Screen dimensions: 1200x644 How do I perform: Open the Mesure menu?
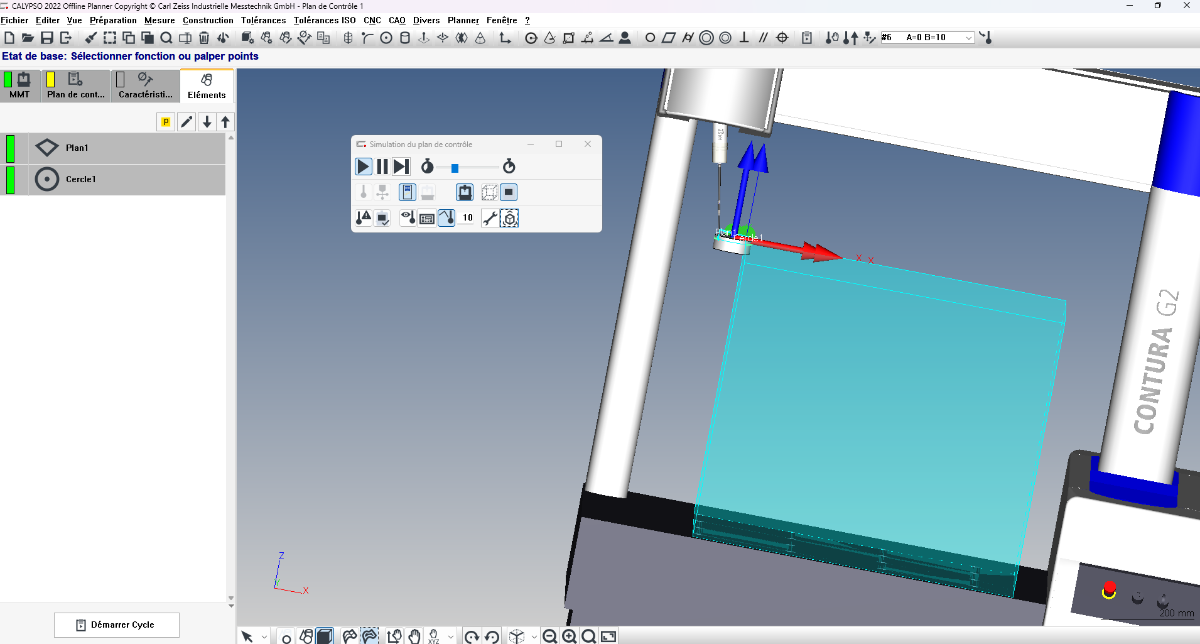point(159,20)
